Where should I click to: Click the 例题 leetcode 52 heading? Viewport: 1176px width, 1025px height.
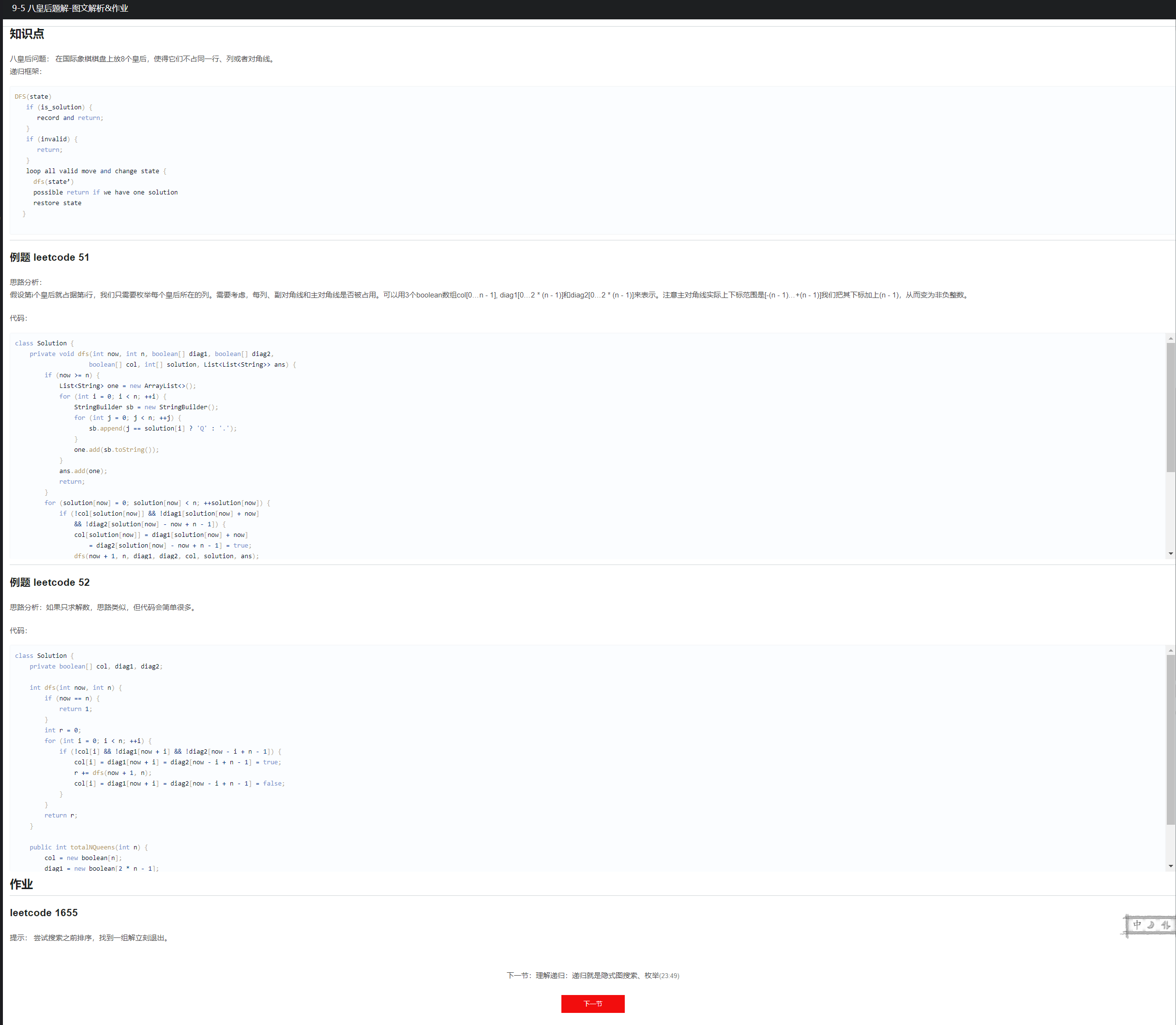[x=50, y=582]
